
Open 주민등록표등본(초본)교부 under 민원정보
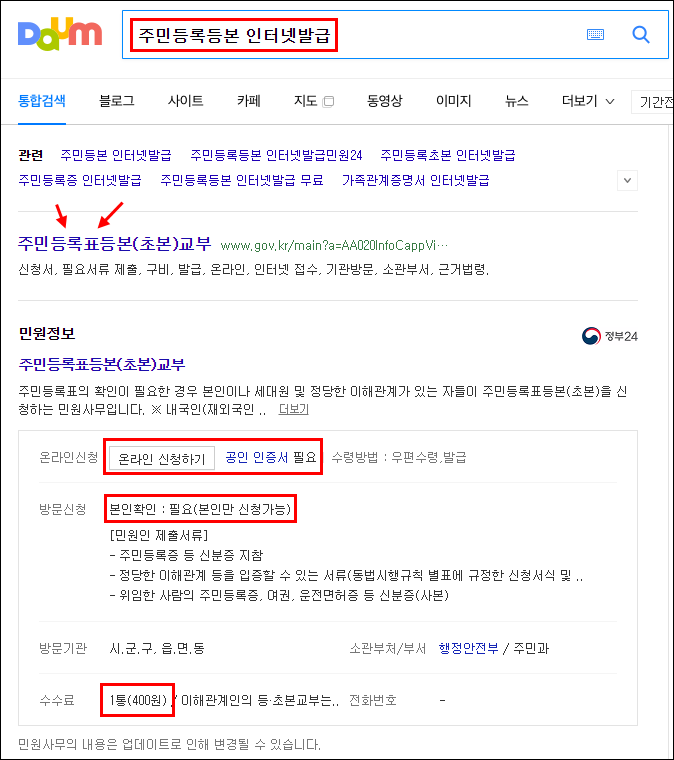point(102,364)
